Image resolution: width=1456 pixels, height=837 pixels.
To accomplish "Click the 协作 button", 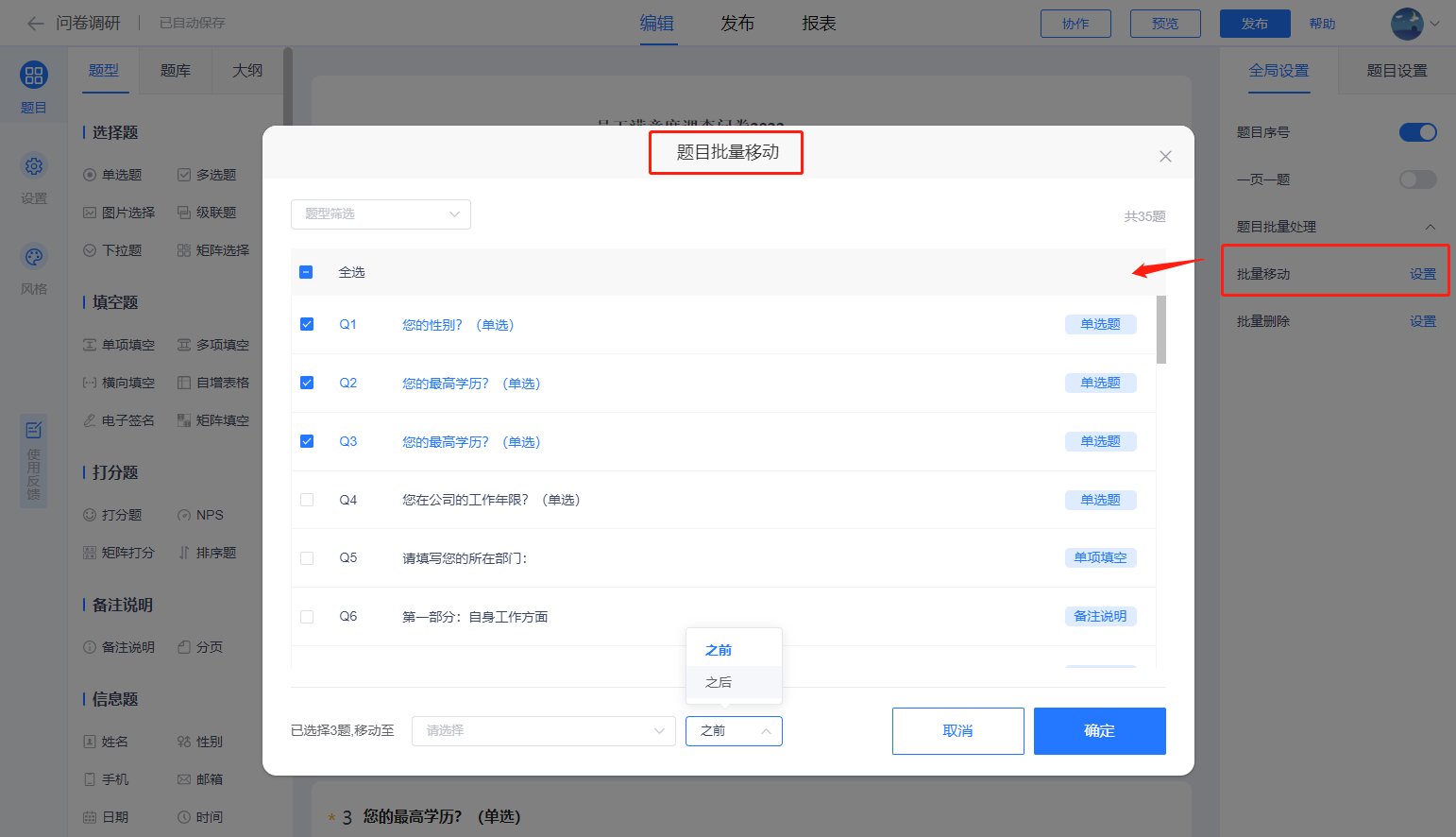I will click(1075, 24).
